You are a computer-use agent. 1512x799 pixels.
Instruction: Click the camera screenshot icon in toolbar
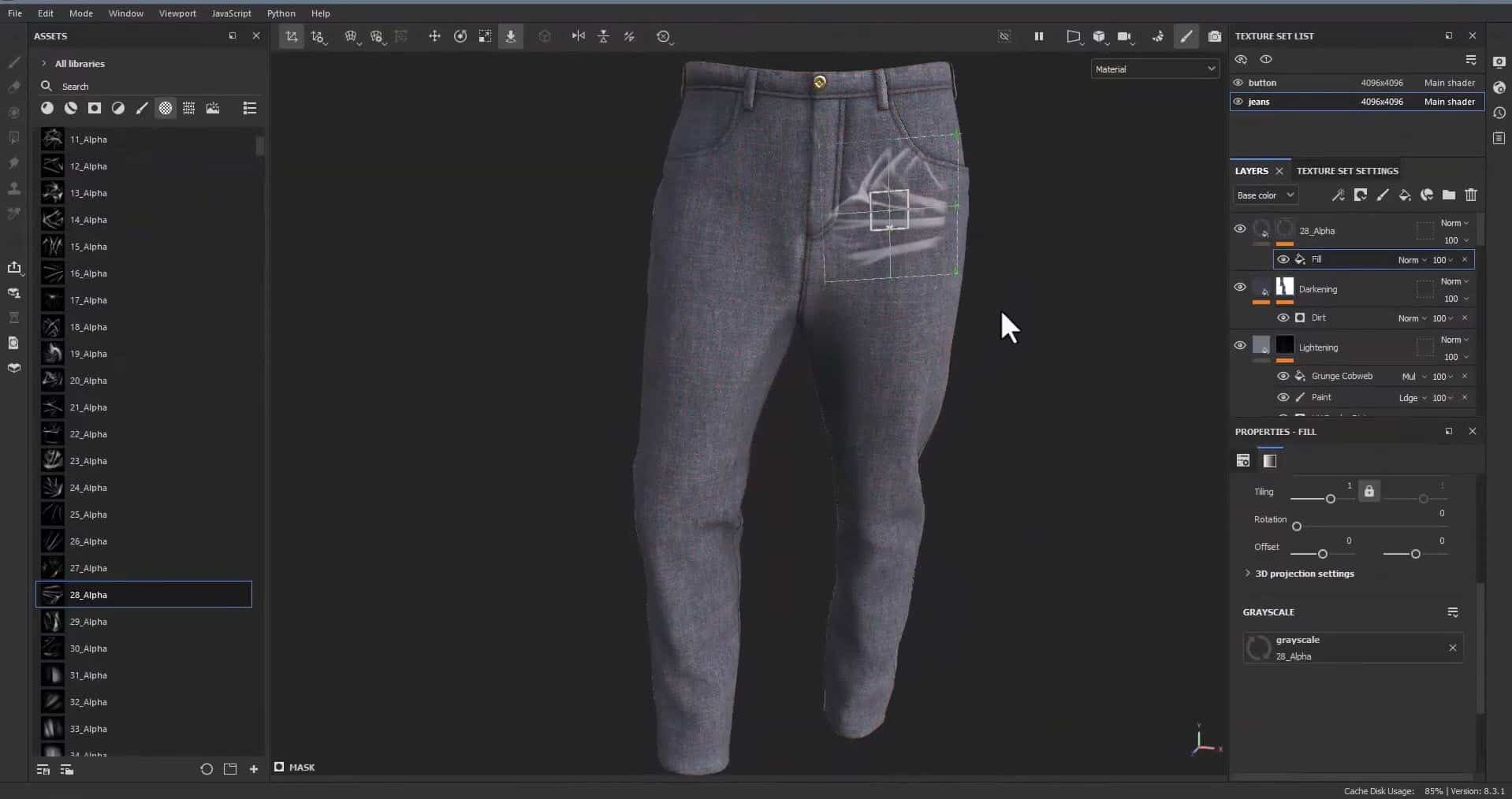point(1214,36)
